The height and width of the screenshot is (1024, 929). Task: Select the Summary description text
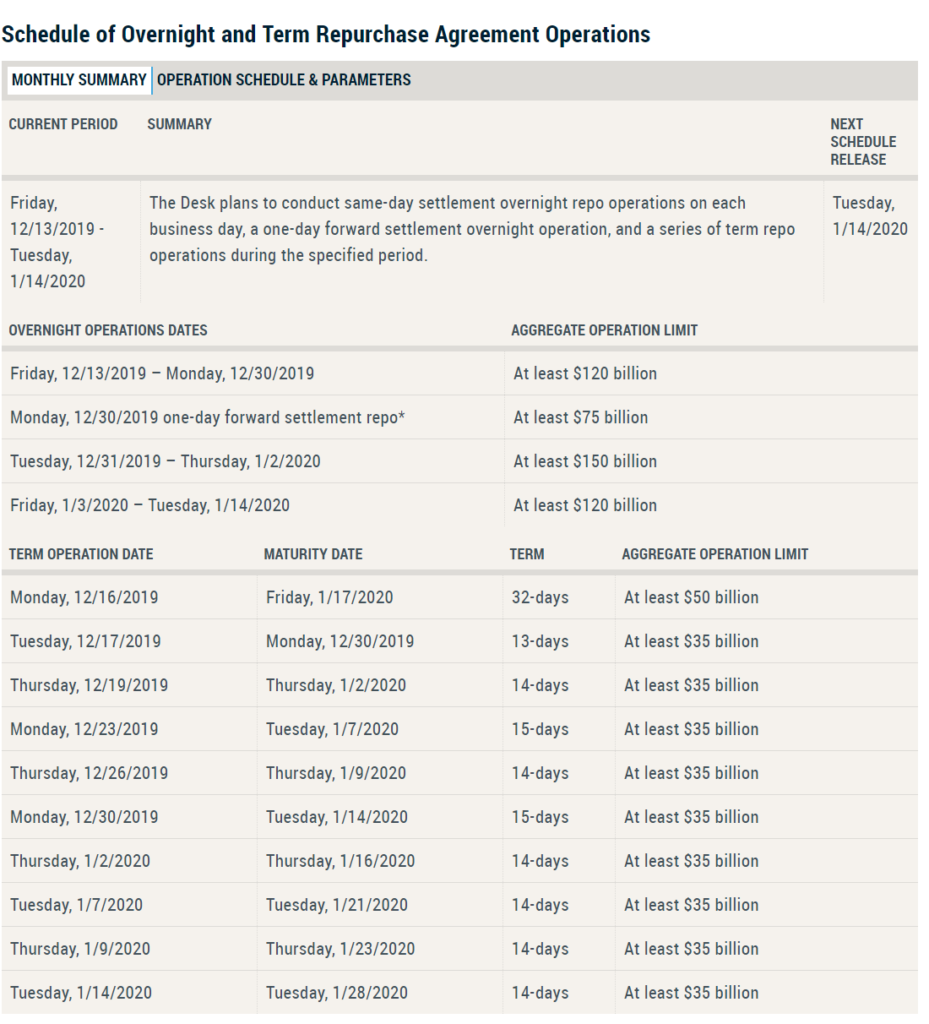(x=472, y=229)
